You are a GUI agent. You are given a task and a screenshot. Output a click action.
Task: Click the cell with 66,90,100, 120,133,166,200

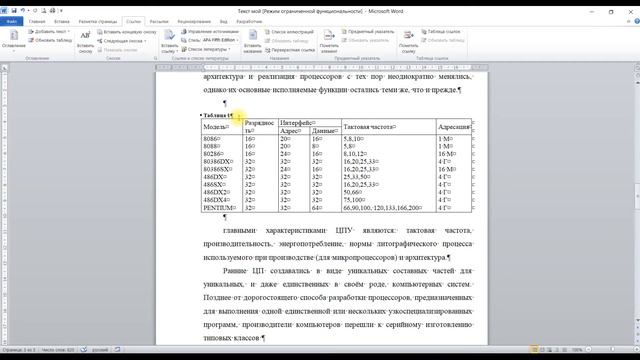[x=389, y=208]
